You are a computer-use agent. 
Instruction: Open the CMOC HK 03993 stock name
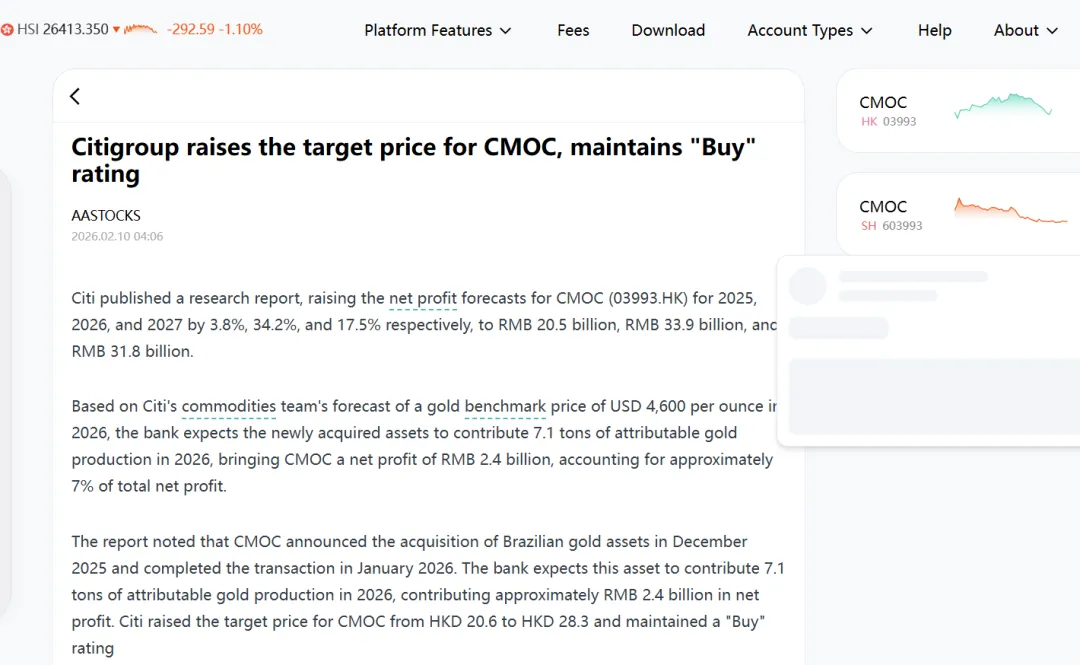coord(883,102)
